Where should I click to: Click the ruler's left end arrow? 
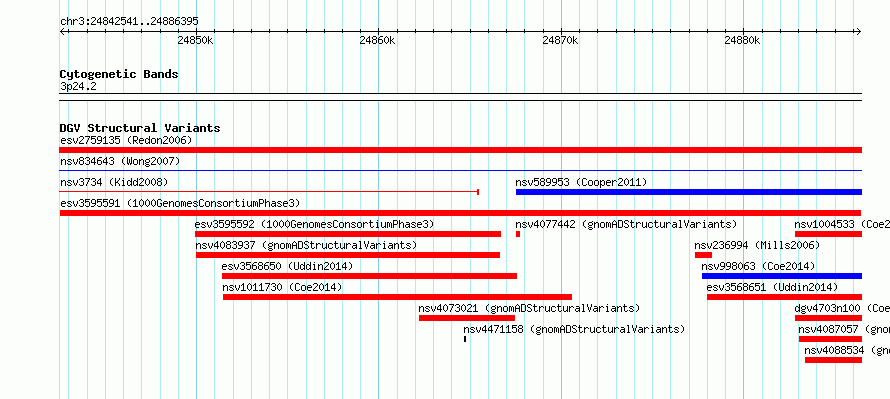(x=62, y=32)
